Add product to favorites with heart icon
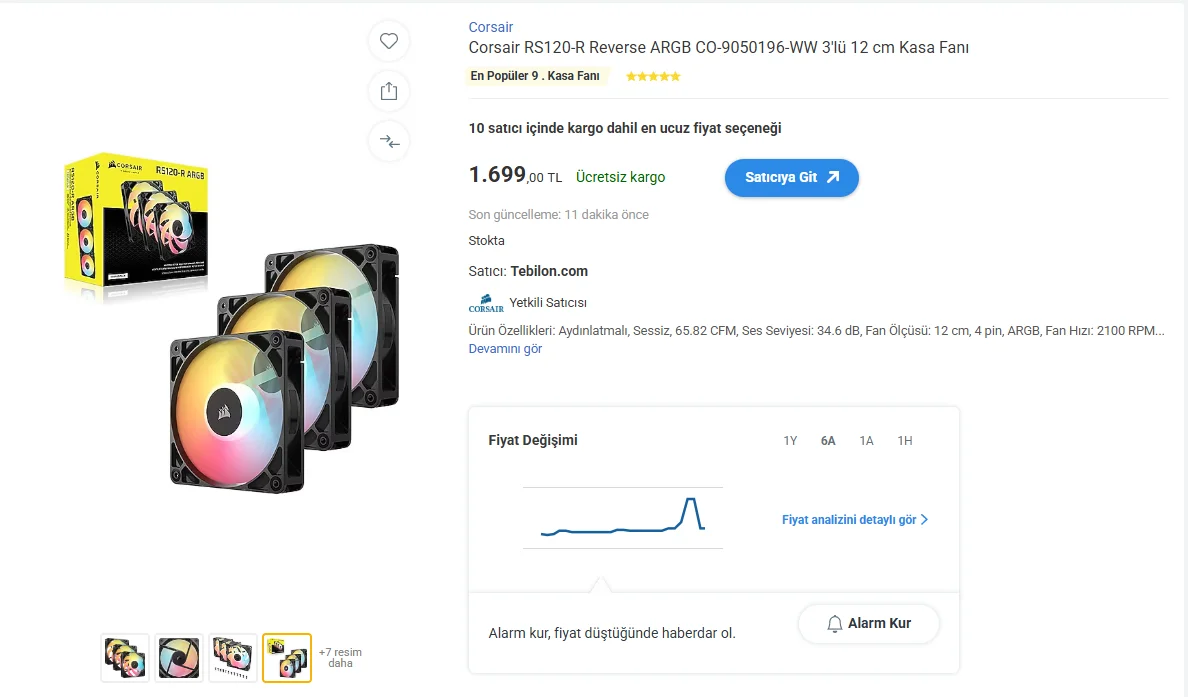Screen dimensions: 1188x697 tap(389, 41)
